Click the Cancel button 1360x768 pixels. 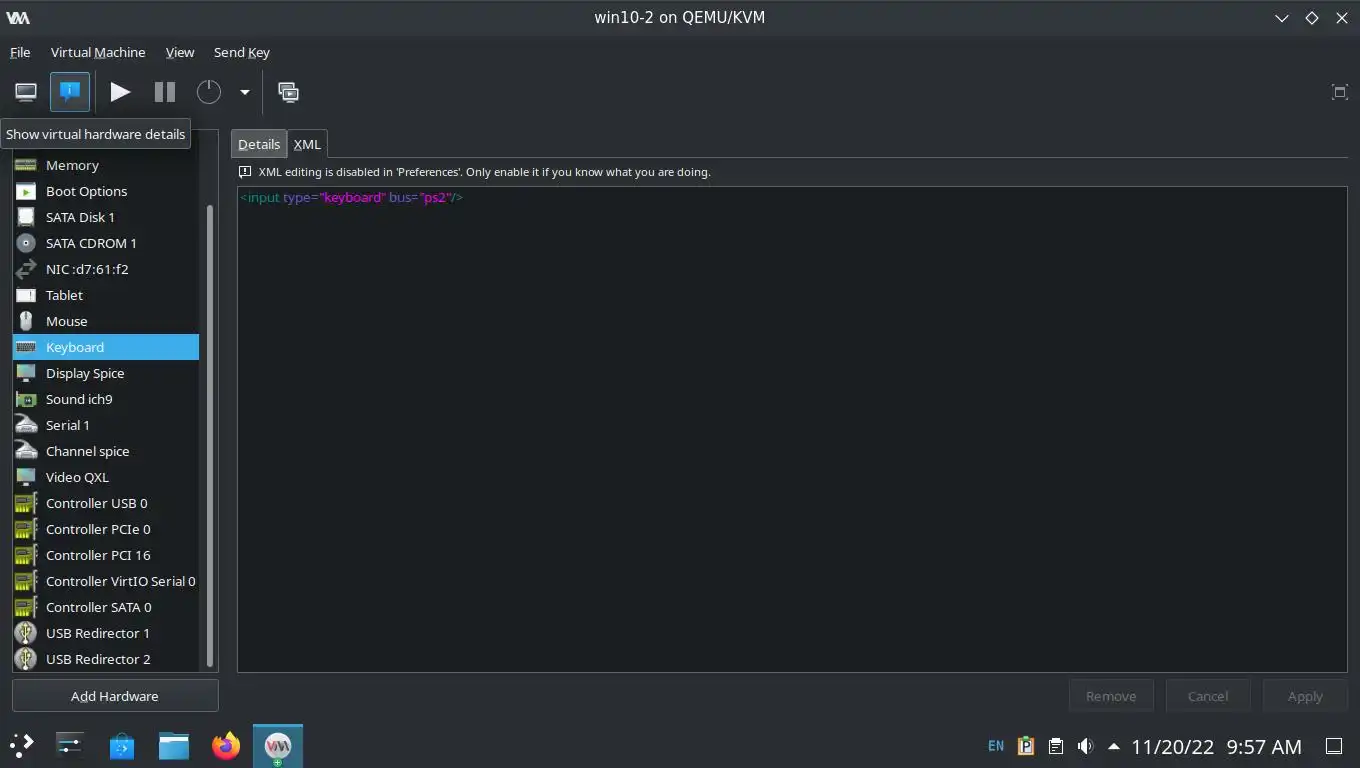click(x=1208, y=696)
